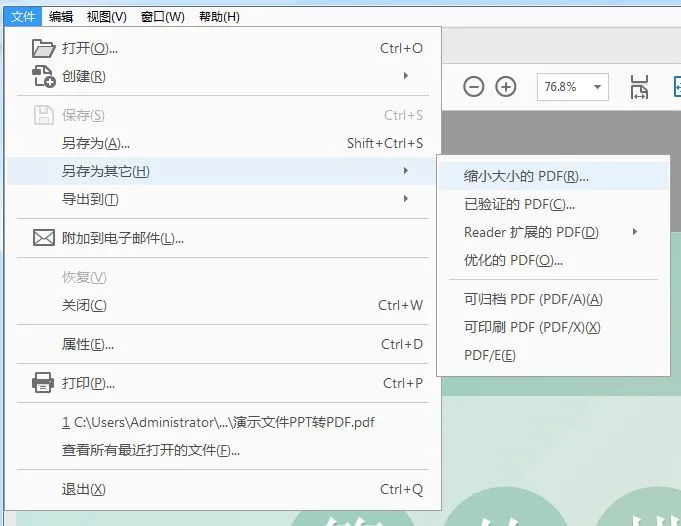
Task: Select 查看所有最近打开的文件(F)...
Action: 222,450
